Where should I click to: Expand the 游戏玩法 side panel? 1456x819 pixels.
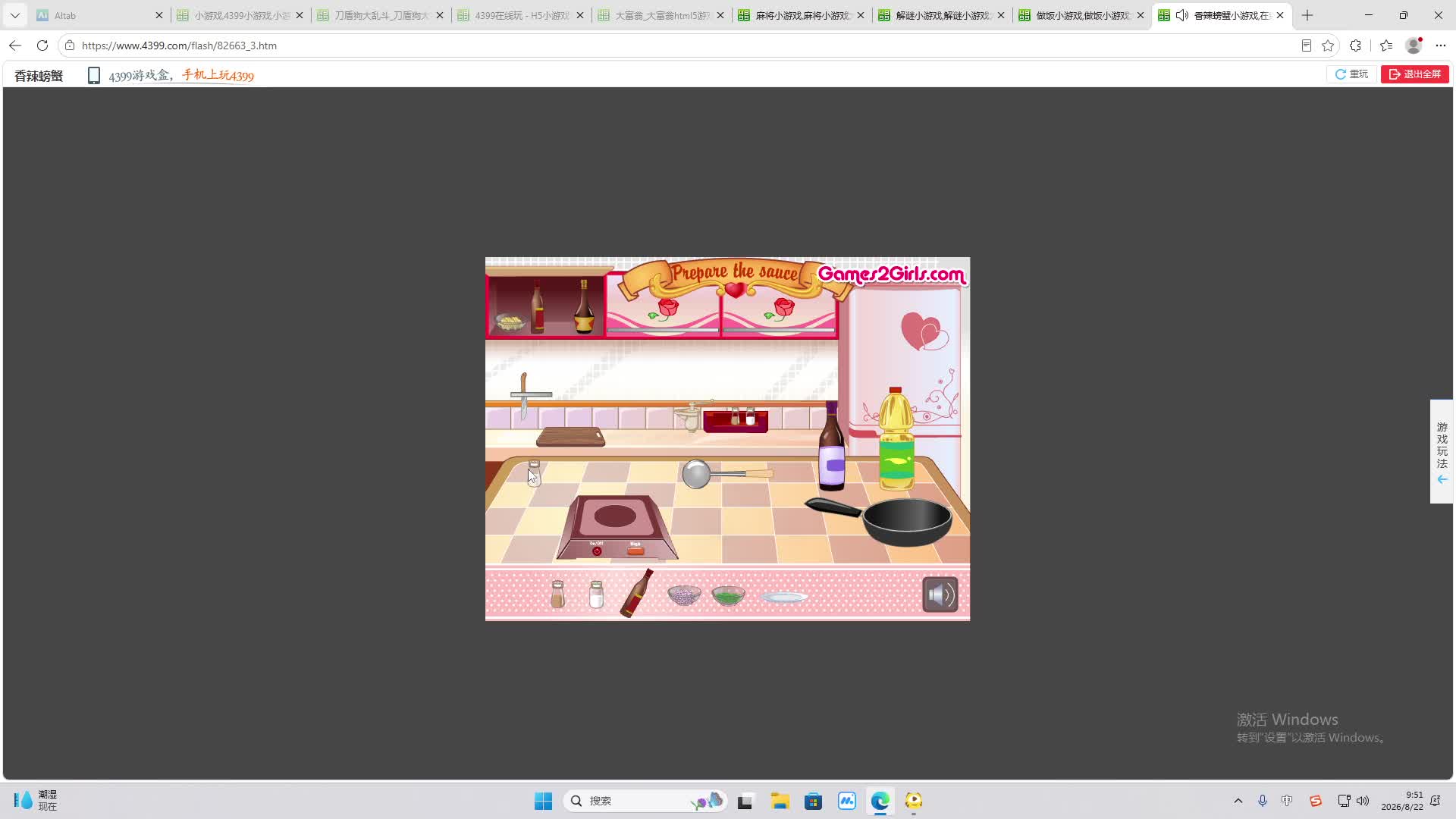[1442, 451]
